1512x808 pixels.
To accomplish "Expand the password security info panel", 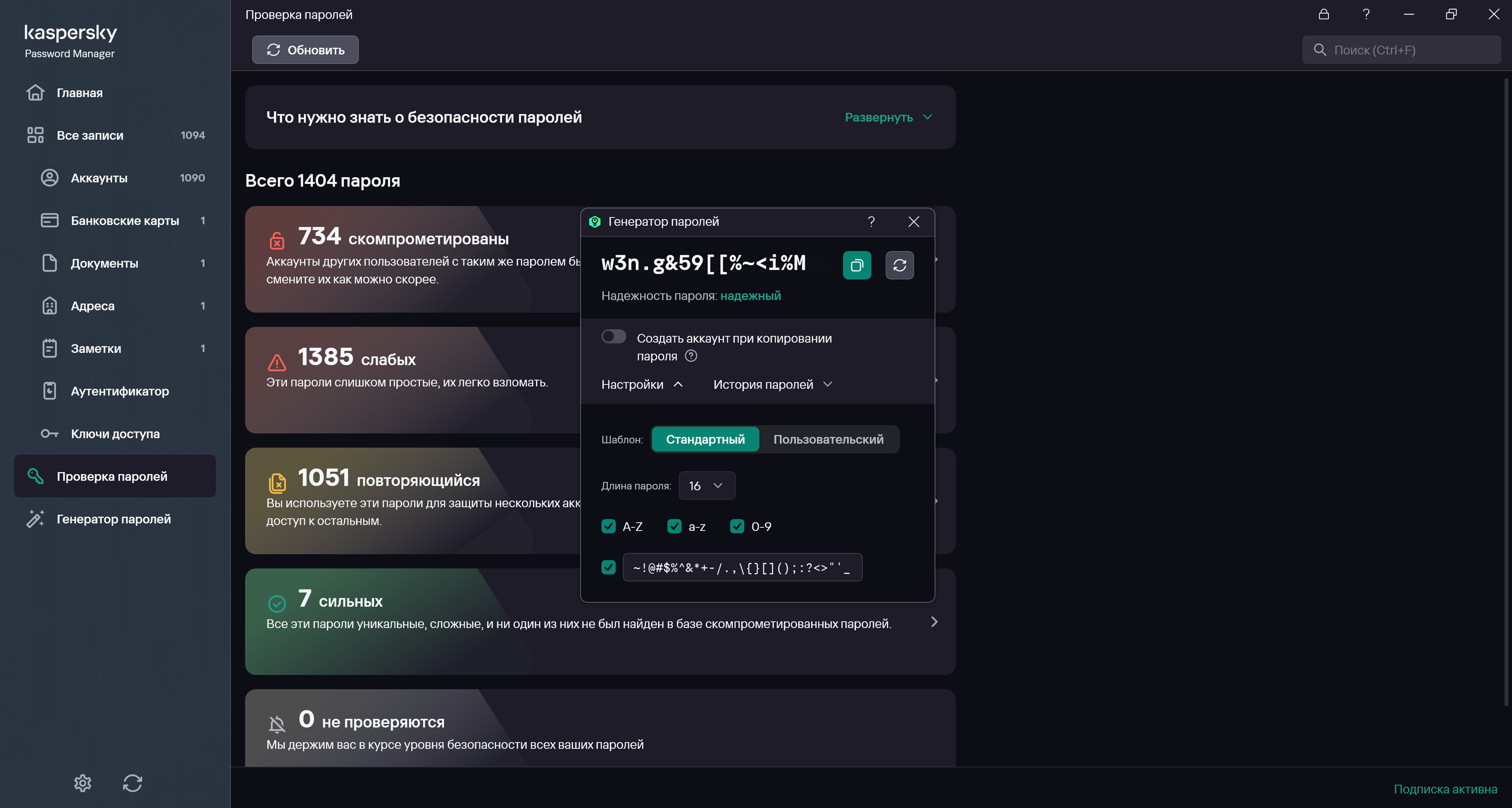I will pos(888,117).
